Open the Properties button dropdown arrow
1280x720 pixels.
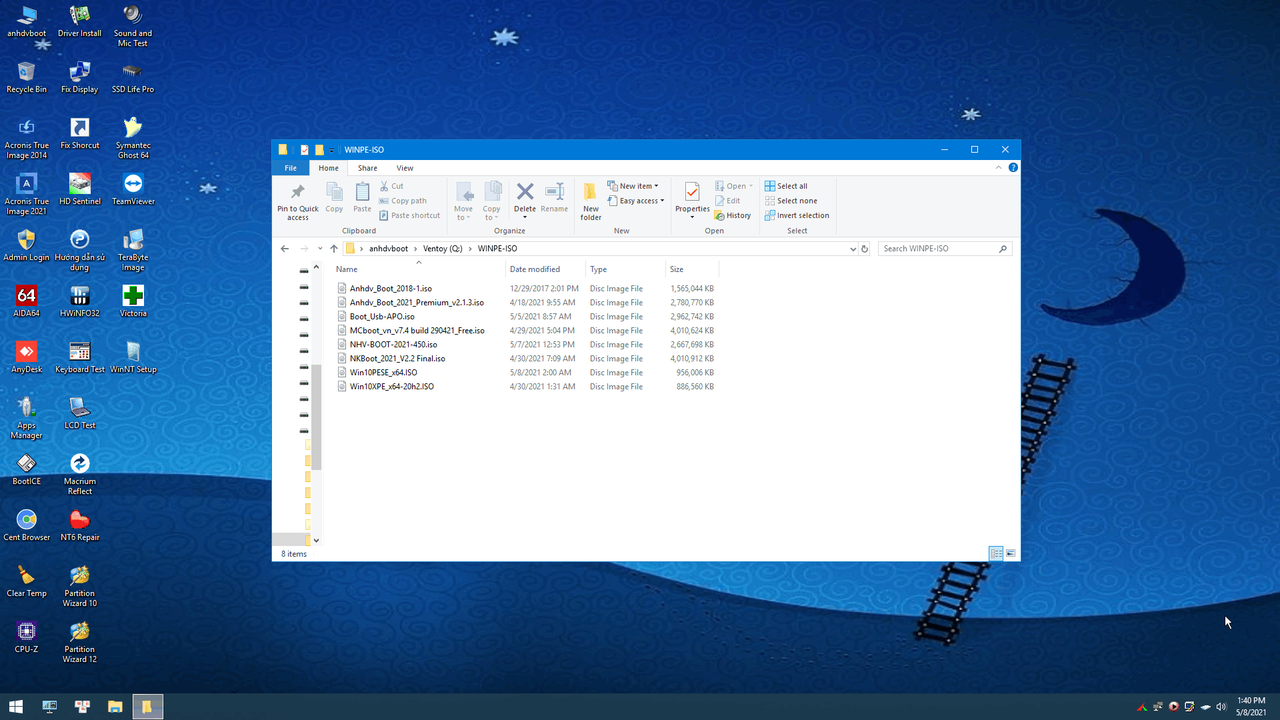(x=692, y=218)
